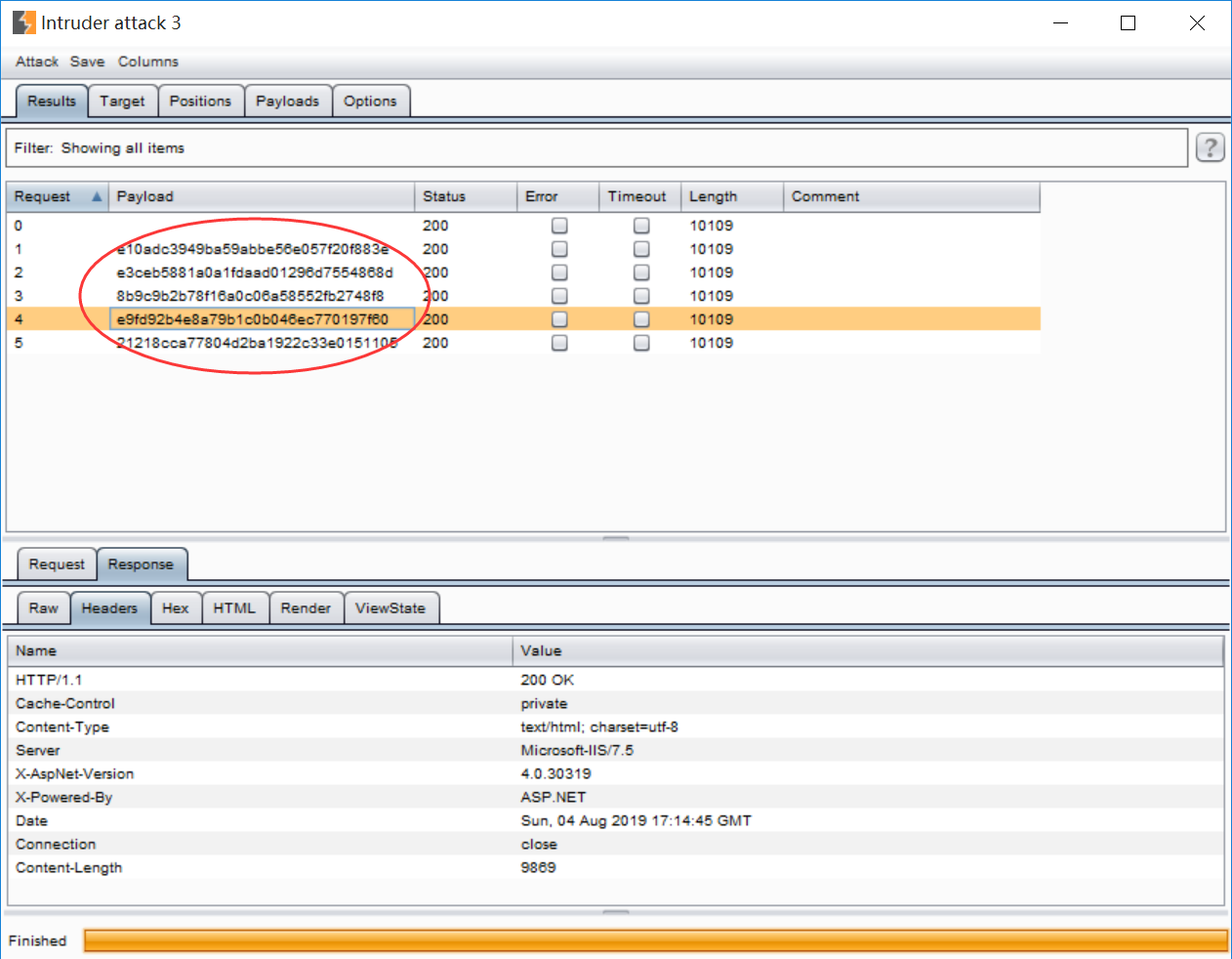The image size is (1232, 959).
Task: Toggle Timeout checkbox for request 0
Action: tap(641, 226)
